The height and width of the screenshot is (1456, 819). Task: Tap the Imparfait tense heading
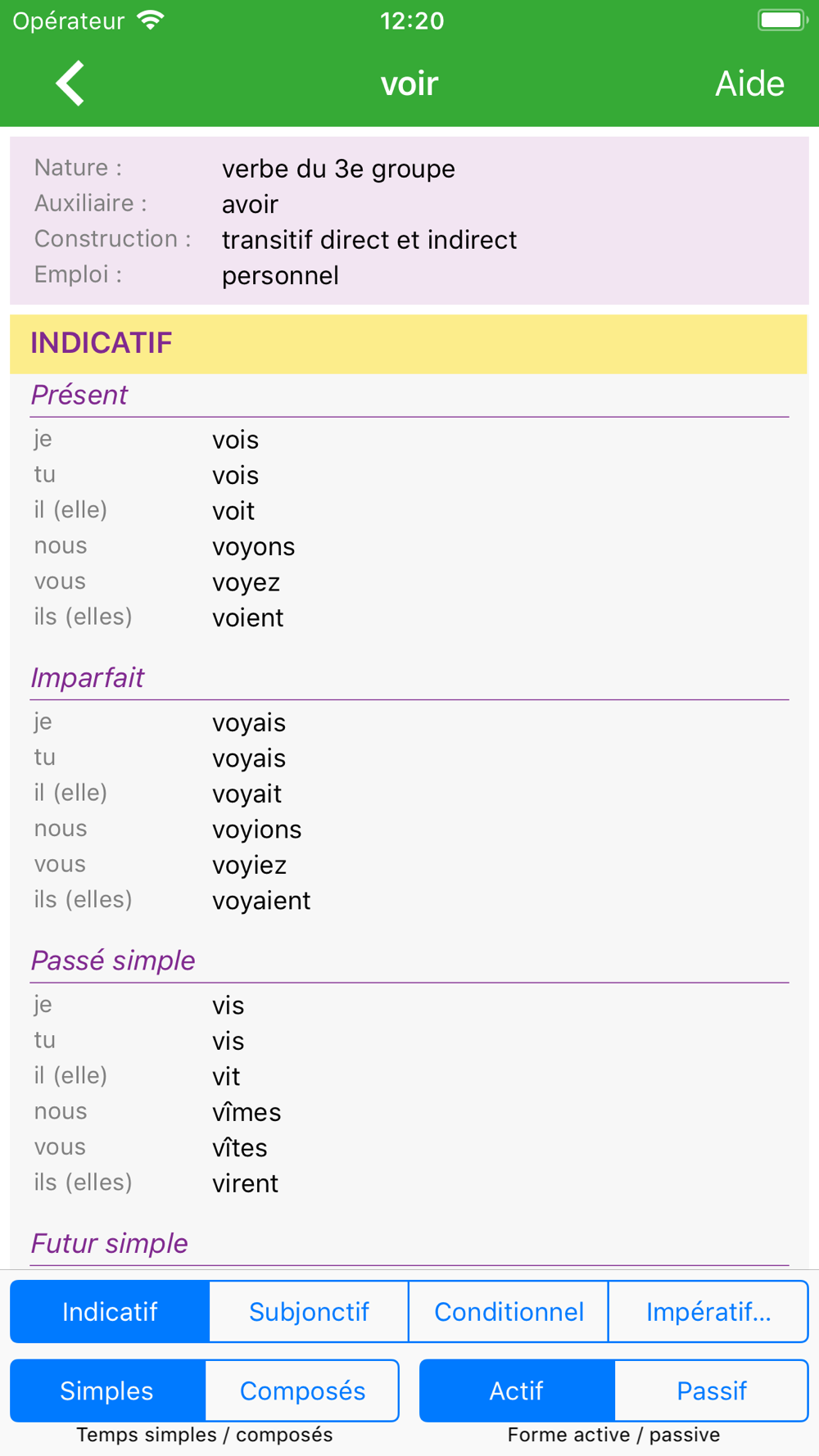(x=88, y=678)
